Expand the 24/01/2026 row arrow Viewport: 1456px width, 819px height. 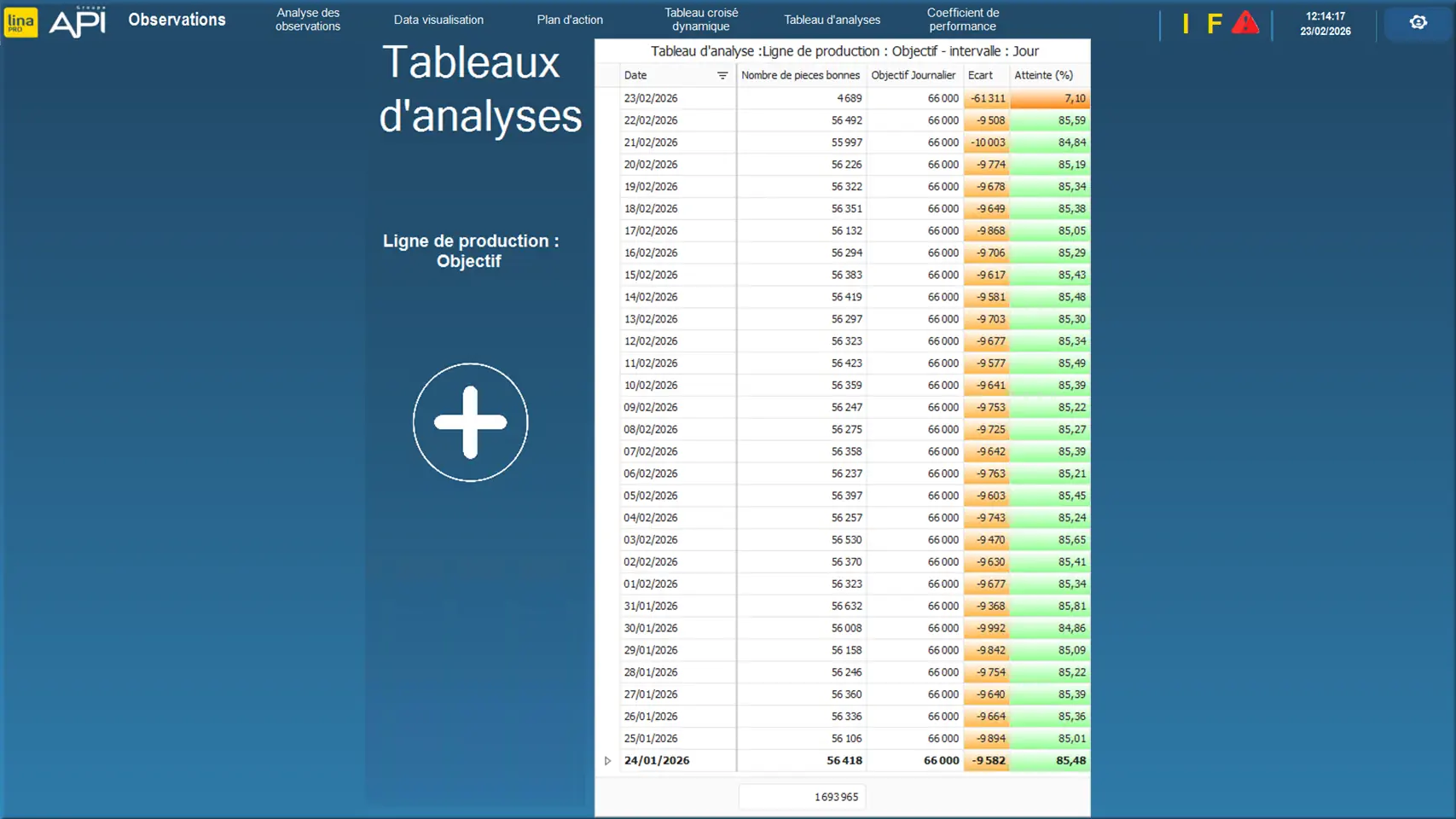pyautogui.click(x=607, y=761)
